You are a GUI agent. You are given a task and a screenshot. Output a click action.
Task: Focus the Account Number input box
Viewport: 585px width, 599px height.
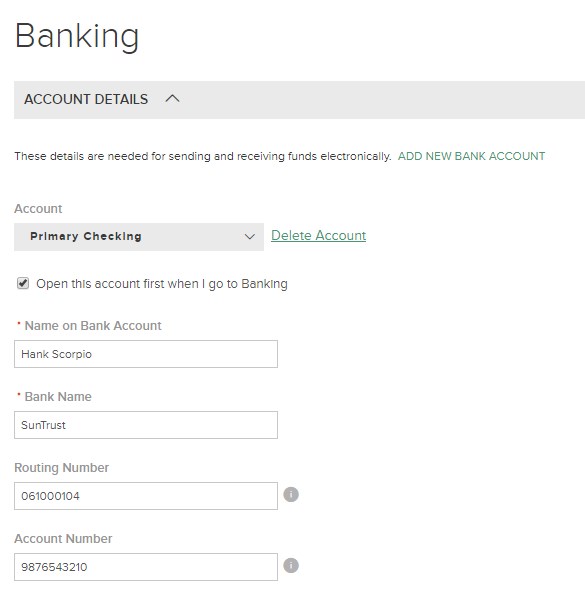click(x=146, y=567)
